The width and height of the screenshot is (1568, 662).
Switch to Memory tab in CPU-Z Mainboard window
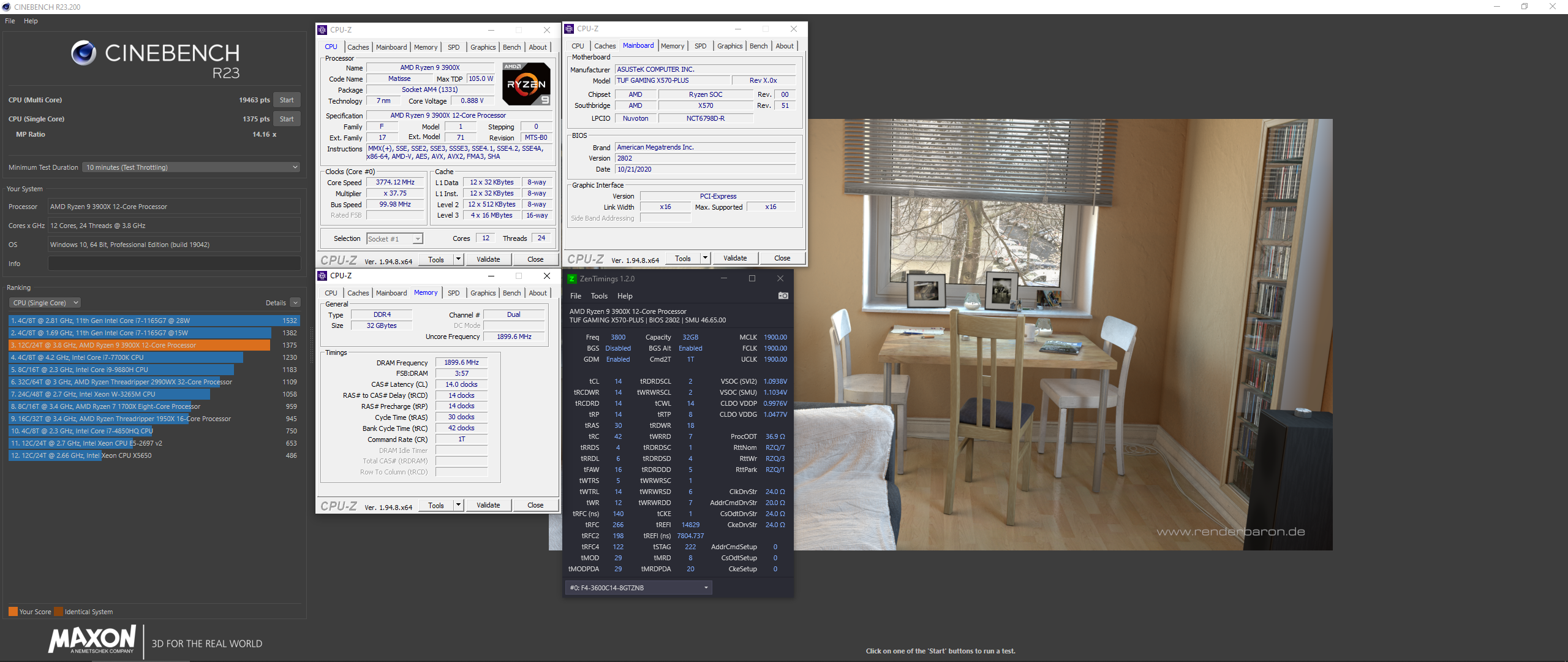(x=673, y=46)
